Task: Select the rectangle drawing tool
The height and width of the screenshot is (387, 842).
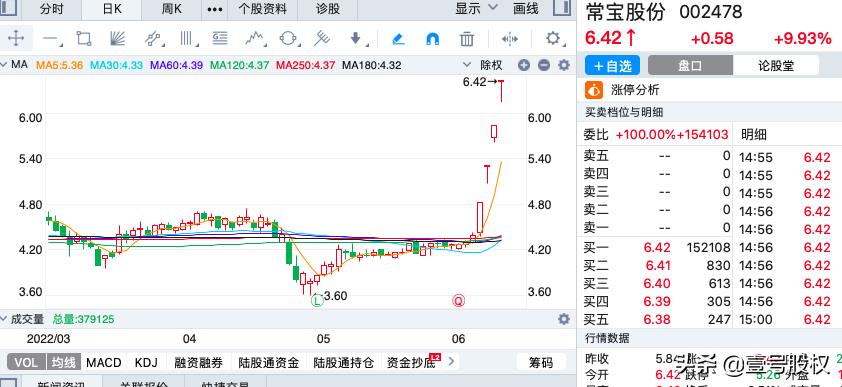Action: pos(84,39)
